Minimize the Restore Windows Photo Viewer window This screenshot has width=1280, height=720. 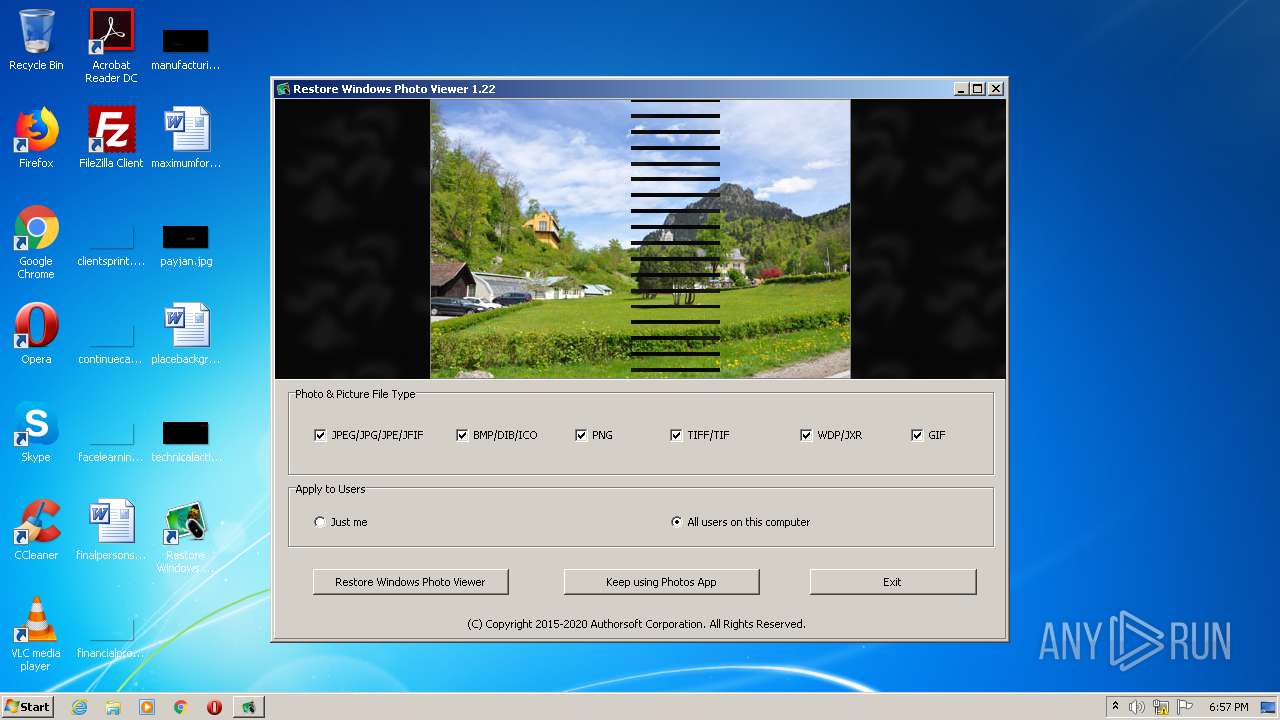(961, 89)
